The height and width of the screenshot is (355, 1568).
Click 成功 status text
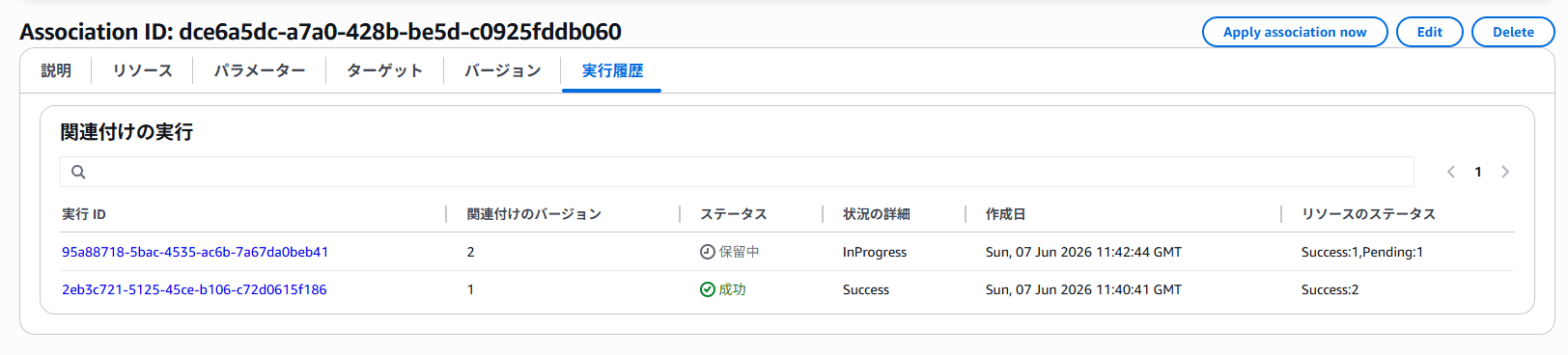click(x=733, y=289)
